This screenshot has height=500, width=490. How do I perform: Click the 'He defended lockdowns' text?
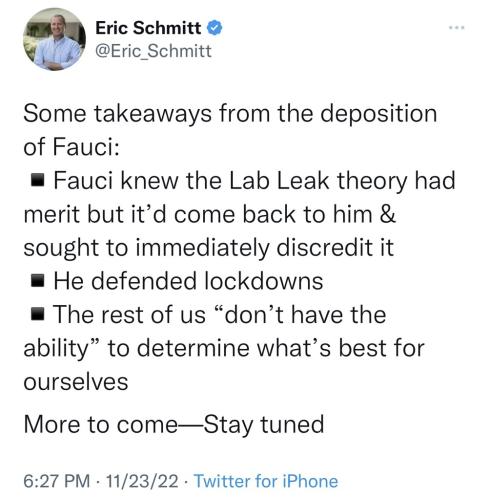[x=188, y=281]
